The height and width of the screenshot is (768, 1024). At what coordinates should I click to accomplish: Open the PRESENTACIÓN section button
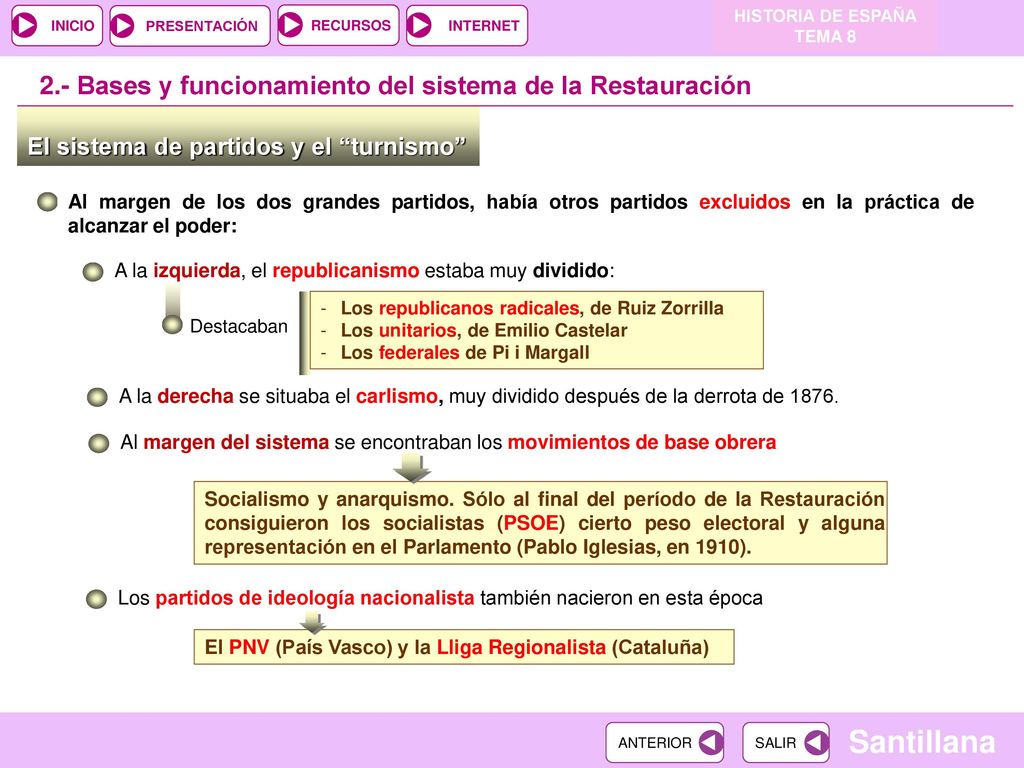(189, 25)
